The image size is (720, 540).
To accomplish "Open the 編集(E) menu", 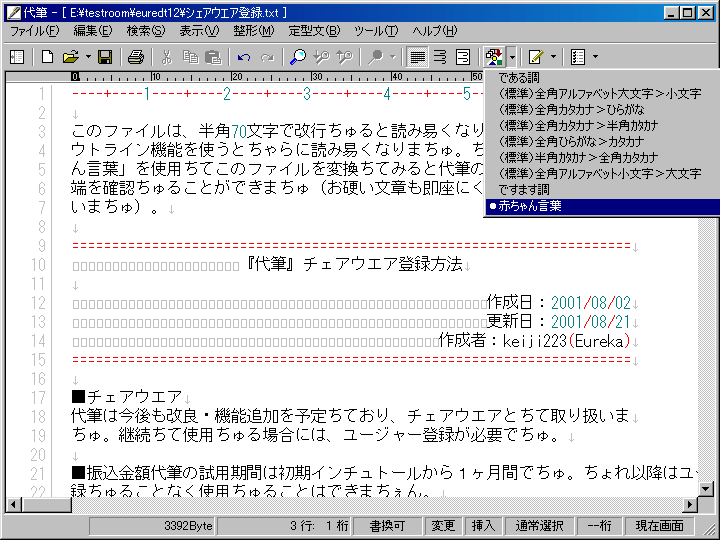I will click(x=93, y=31).
